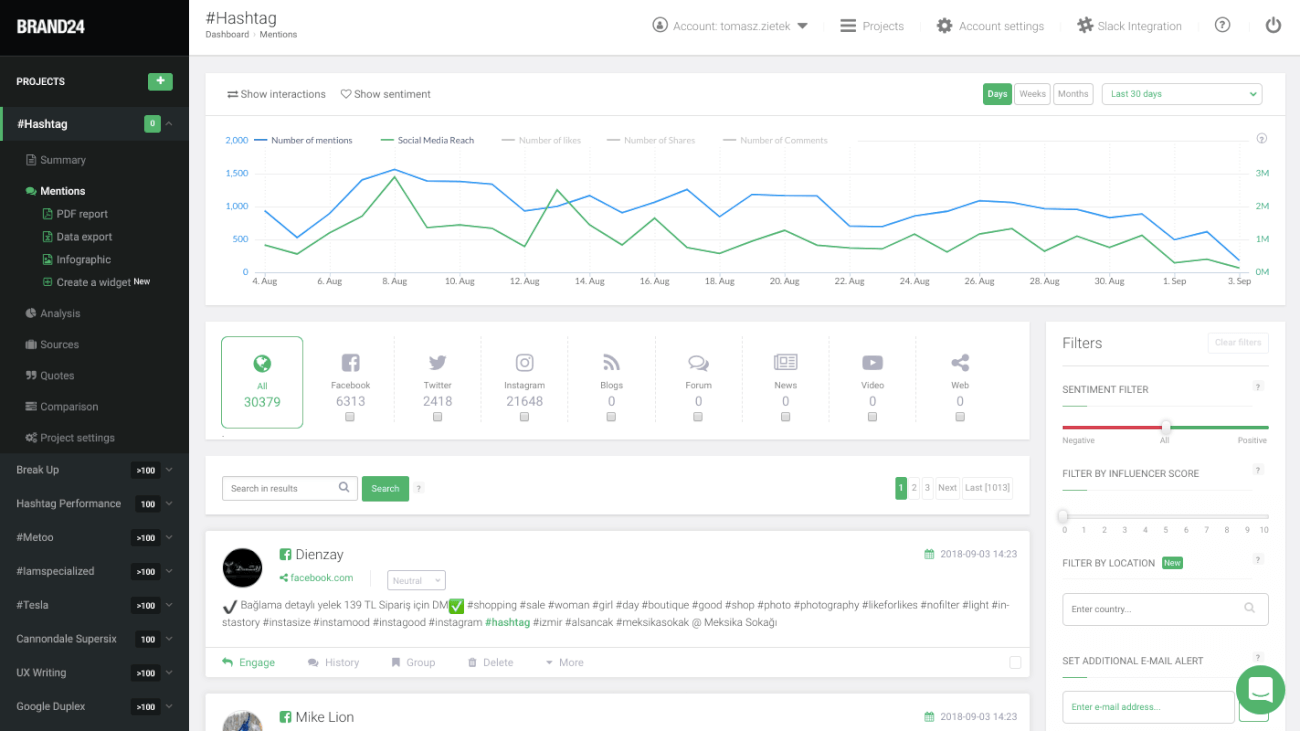Tick the Instagram source checkbox

point(524,417)
